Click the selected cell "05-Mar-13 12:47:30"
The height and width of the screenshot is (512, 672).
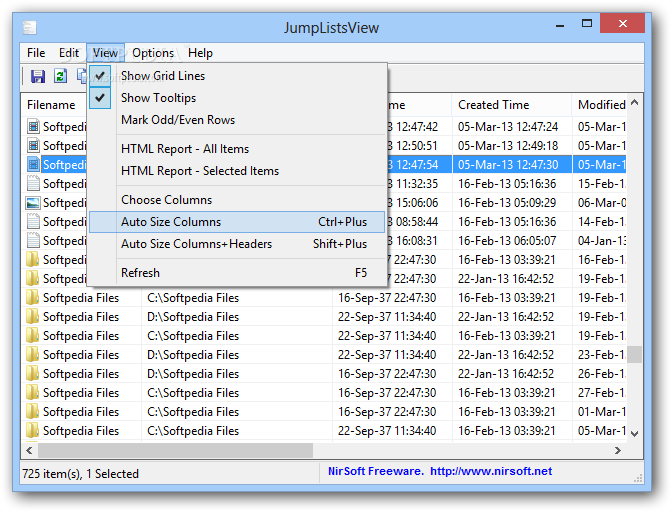tap(508, 165)
